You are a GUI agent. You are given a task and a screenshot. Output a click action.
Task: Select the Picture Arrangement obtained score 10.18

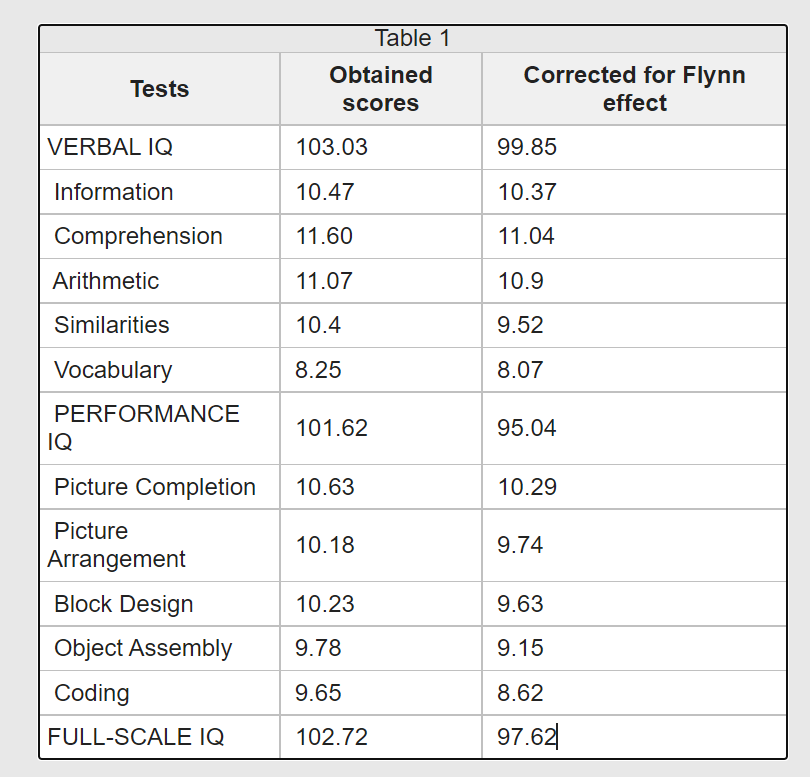[324, 545]
